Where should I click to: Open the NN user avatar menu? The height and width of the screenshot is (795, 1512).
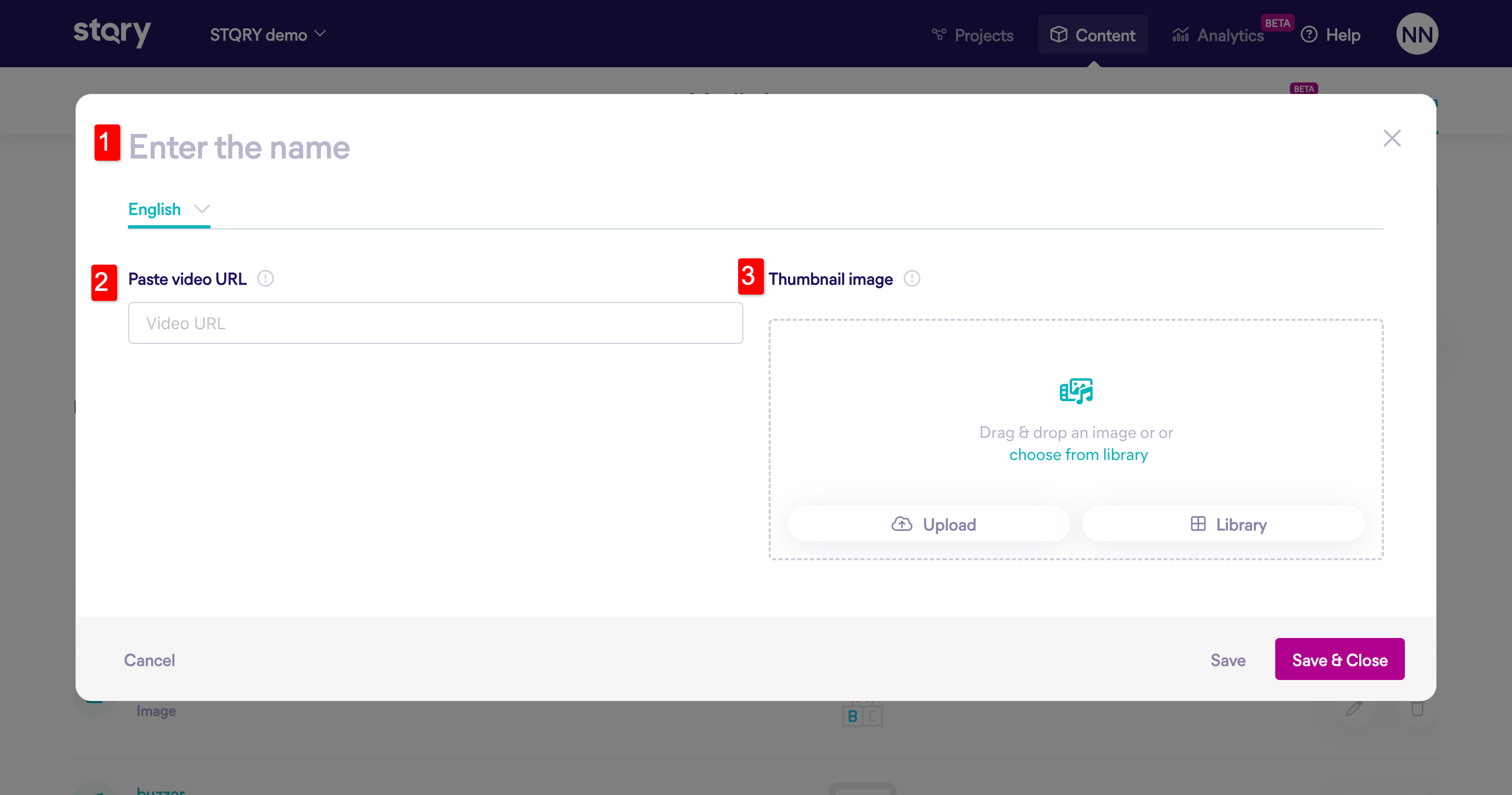(x=1417, y=34)
